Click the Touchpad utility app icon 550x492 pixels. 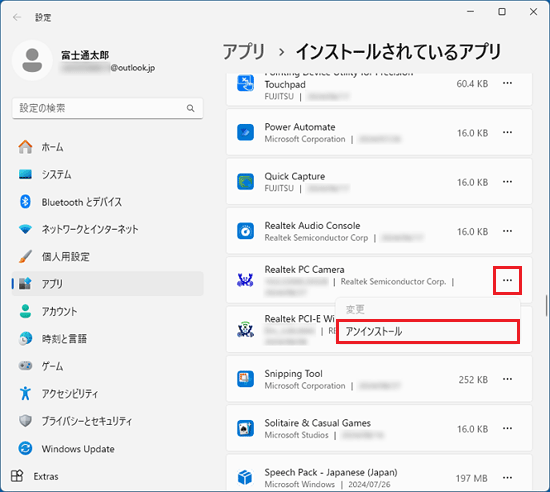coord(245,83)
